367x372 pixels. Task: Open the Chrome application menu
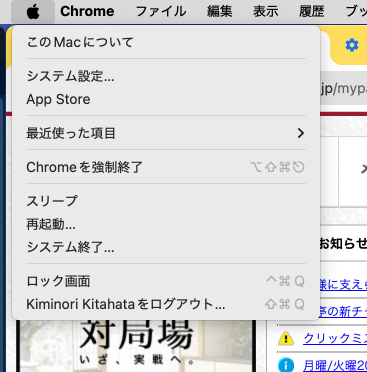[x=87, y=12]
